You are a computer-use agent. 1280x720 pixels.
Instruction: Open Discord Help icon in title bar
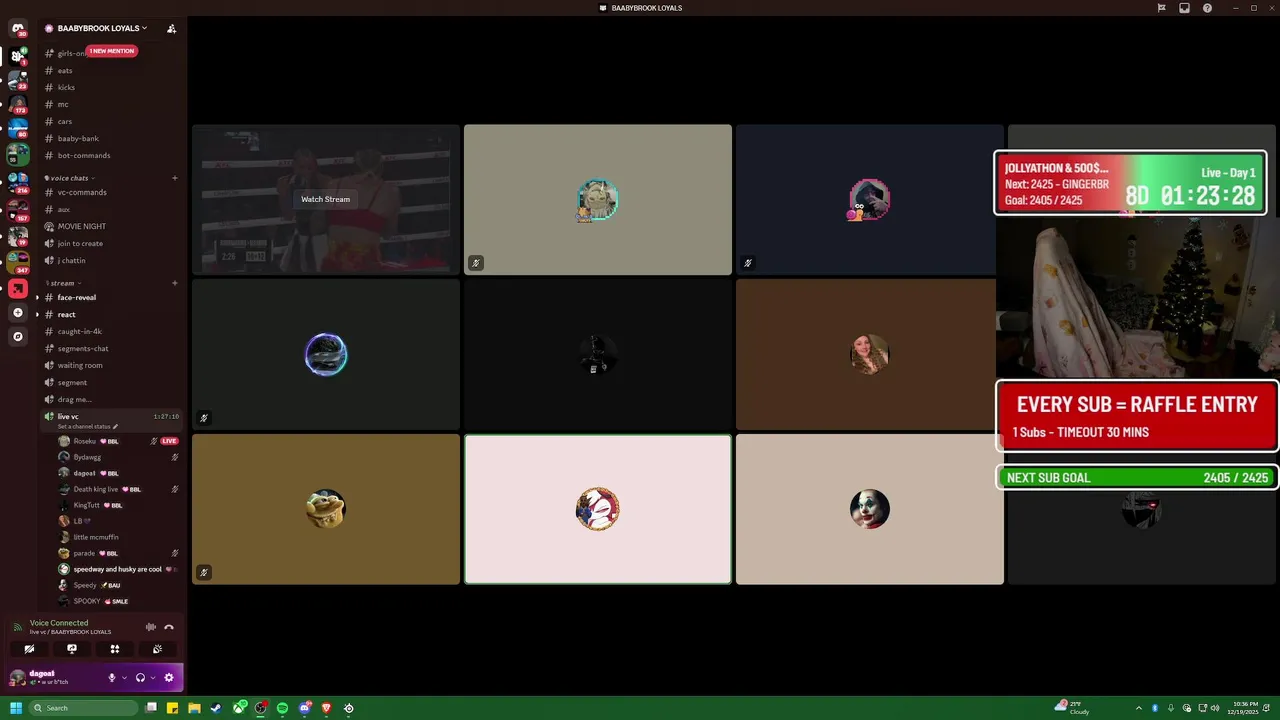1207,8
